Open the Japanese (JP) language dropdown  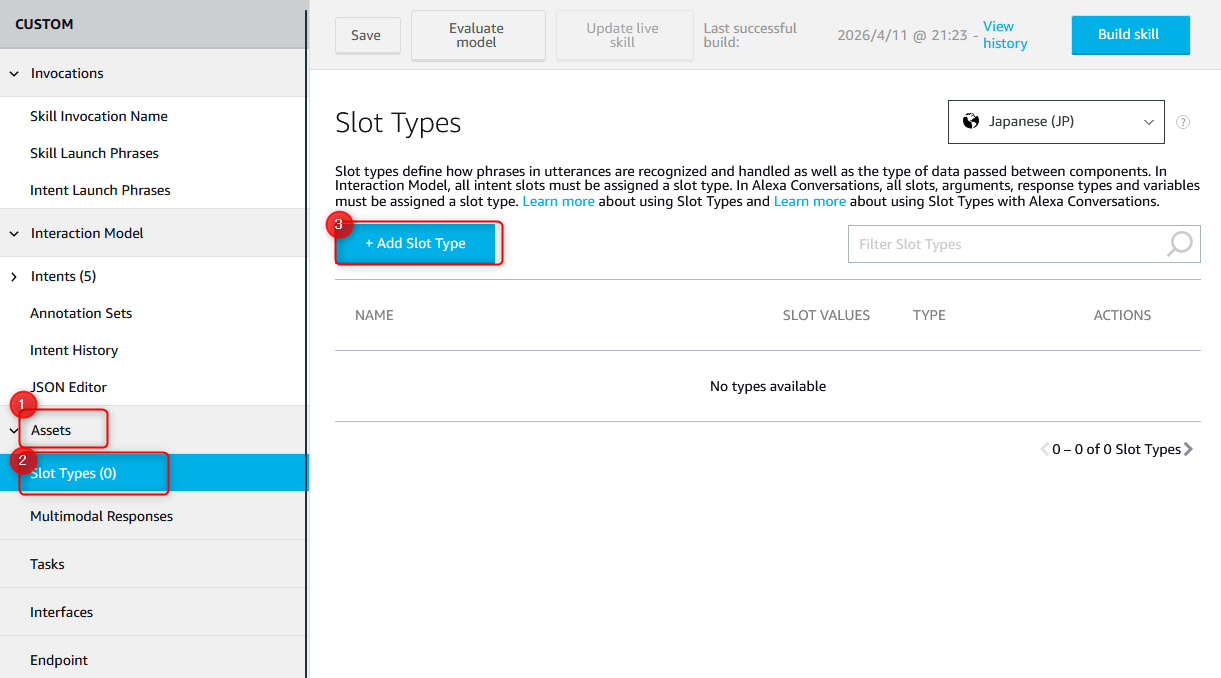1055,122
